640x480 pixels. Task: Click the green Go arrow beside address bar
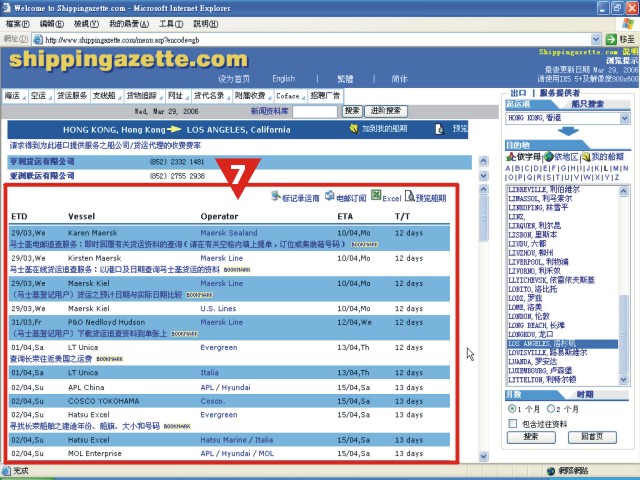tap(611, 40)
